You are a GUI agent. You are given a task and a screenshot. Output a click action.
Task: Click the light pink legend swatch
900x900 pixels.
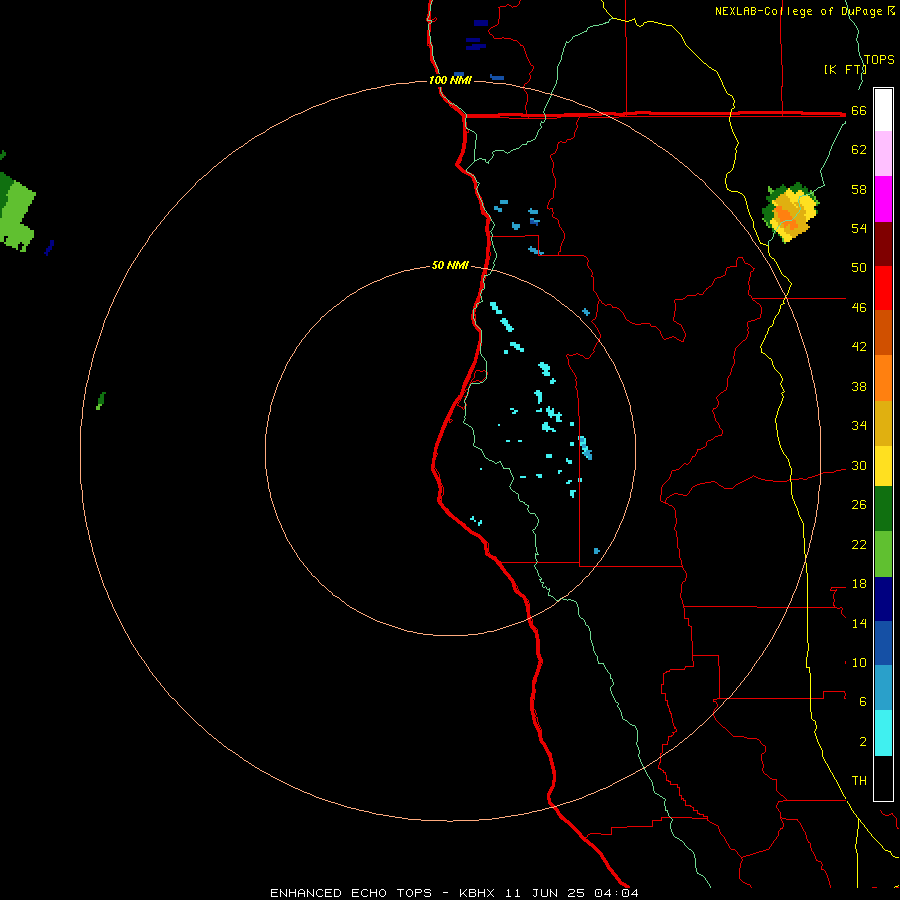click(x=883, y=153)
